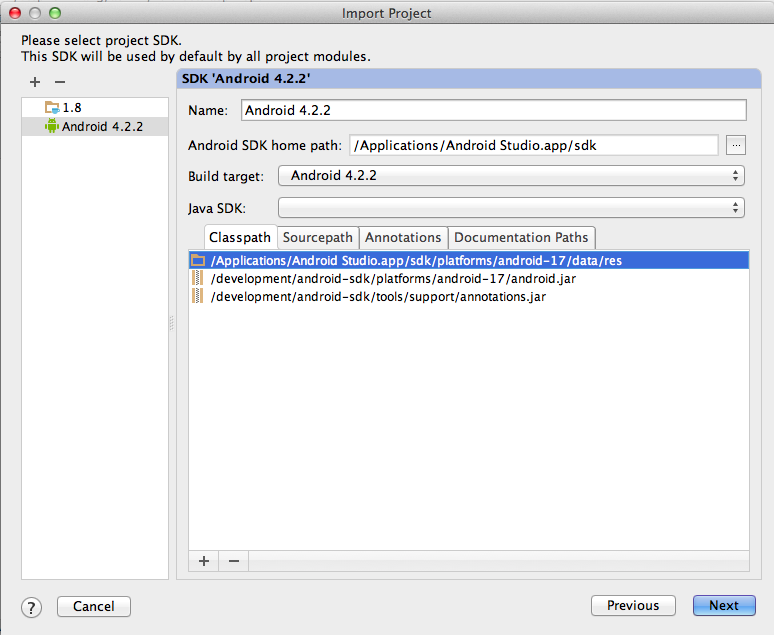Switch to the Annotations tab
Viewport: 774px width, 635px height.
point(403,238)
